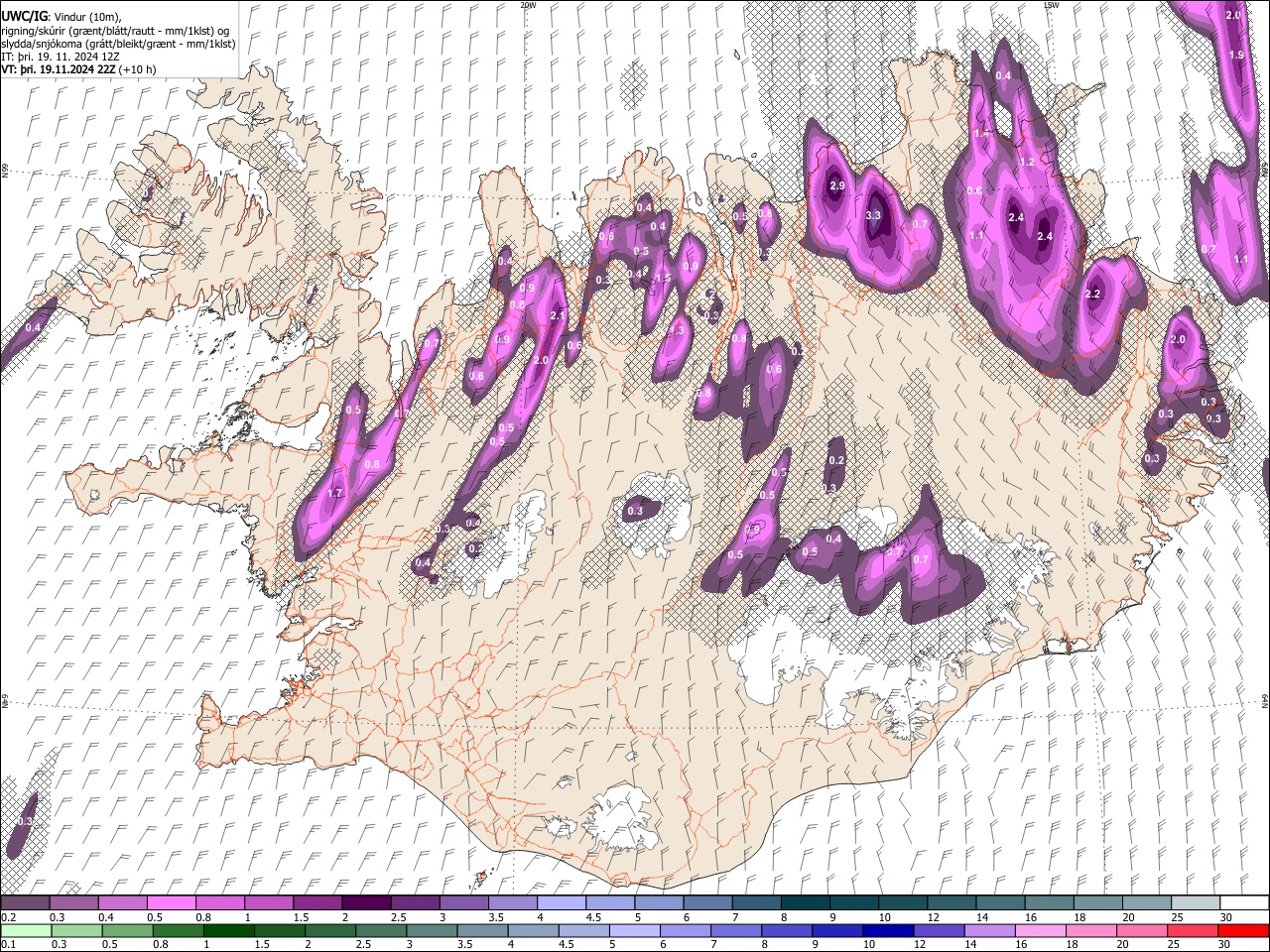Click the 'slydda/snjókoma' legend description line
Screen dimensions: 1270x952
118,43
